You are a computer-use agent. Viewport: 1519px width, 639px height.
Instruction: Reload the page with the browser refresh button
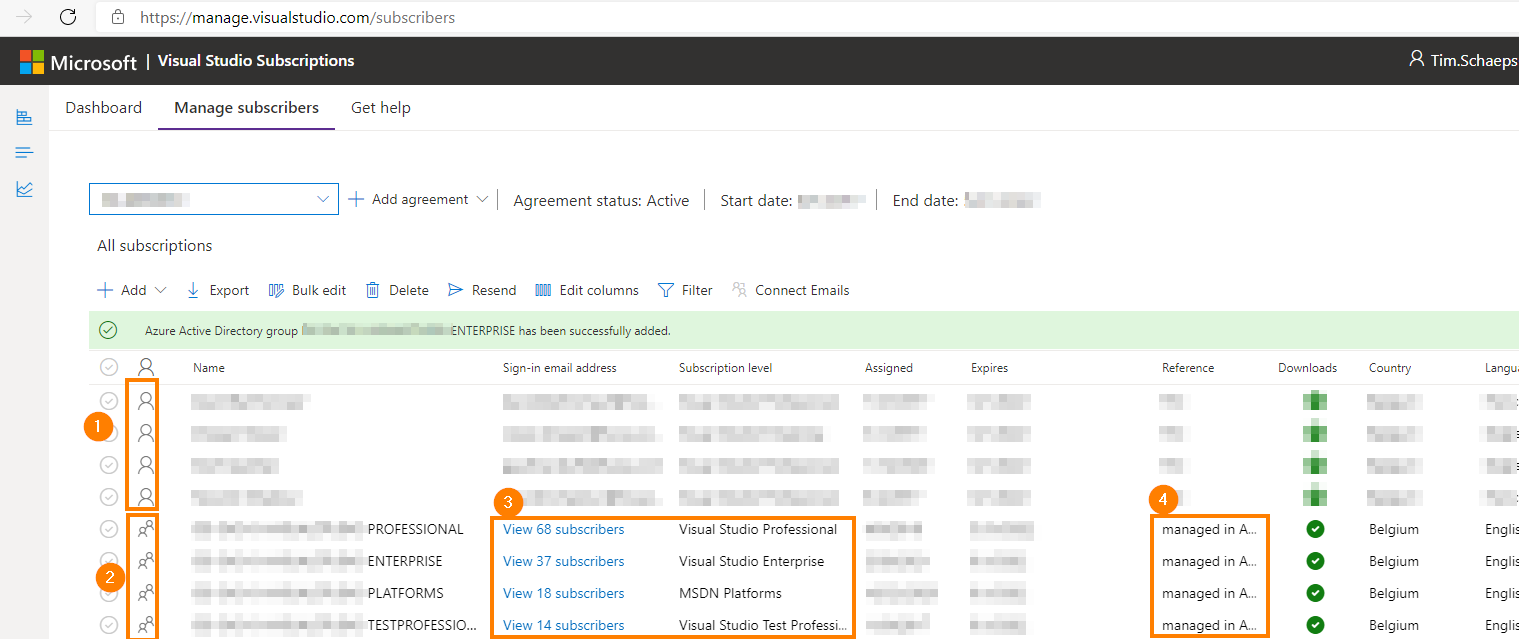click(x=68, y=17)
